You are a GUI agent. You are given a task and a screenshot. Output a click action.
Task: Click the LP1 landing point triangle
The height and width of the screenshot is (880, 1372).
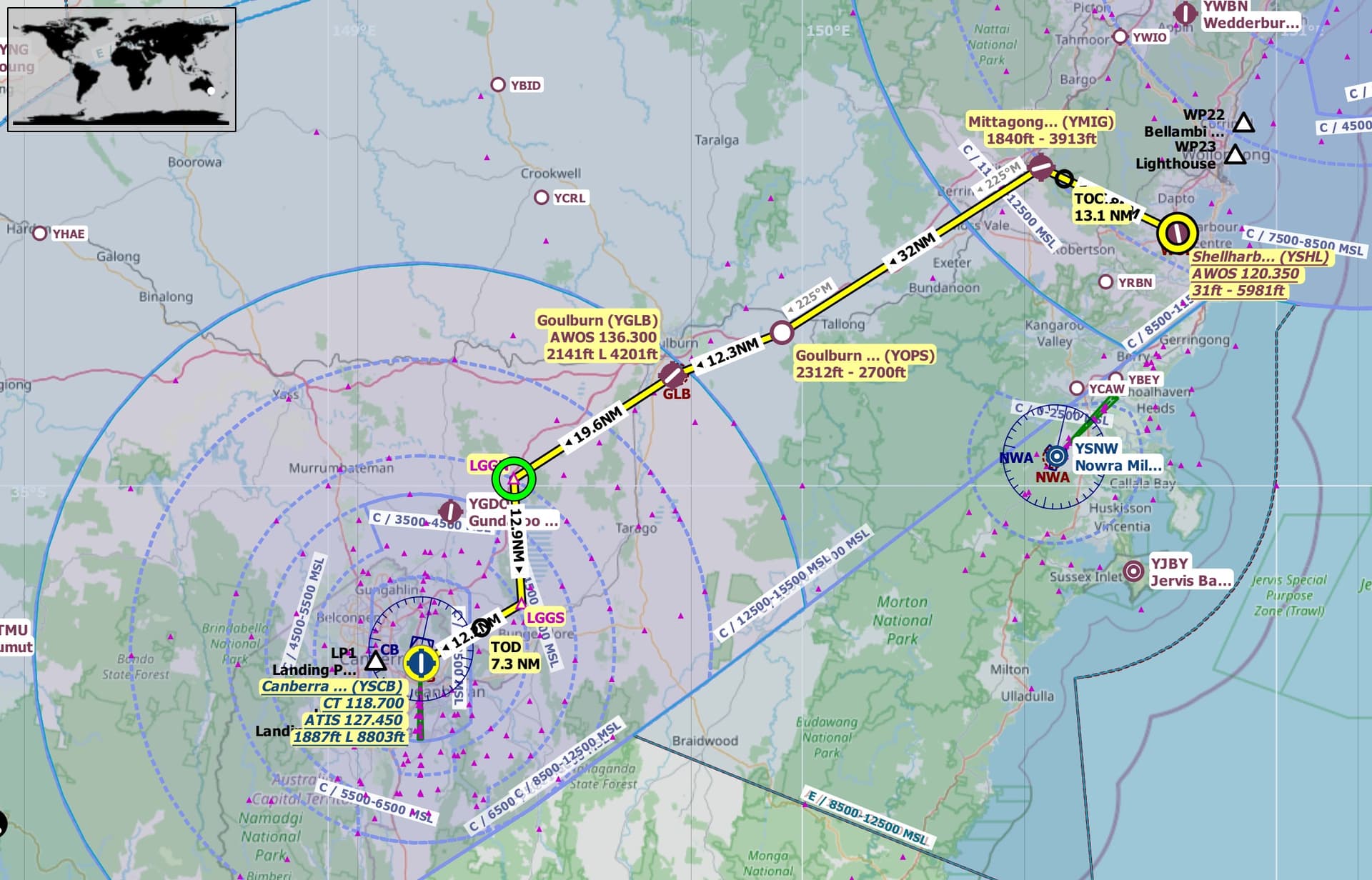click(374, 661)
